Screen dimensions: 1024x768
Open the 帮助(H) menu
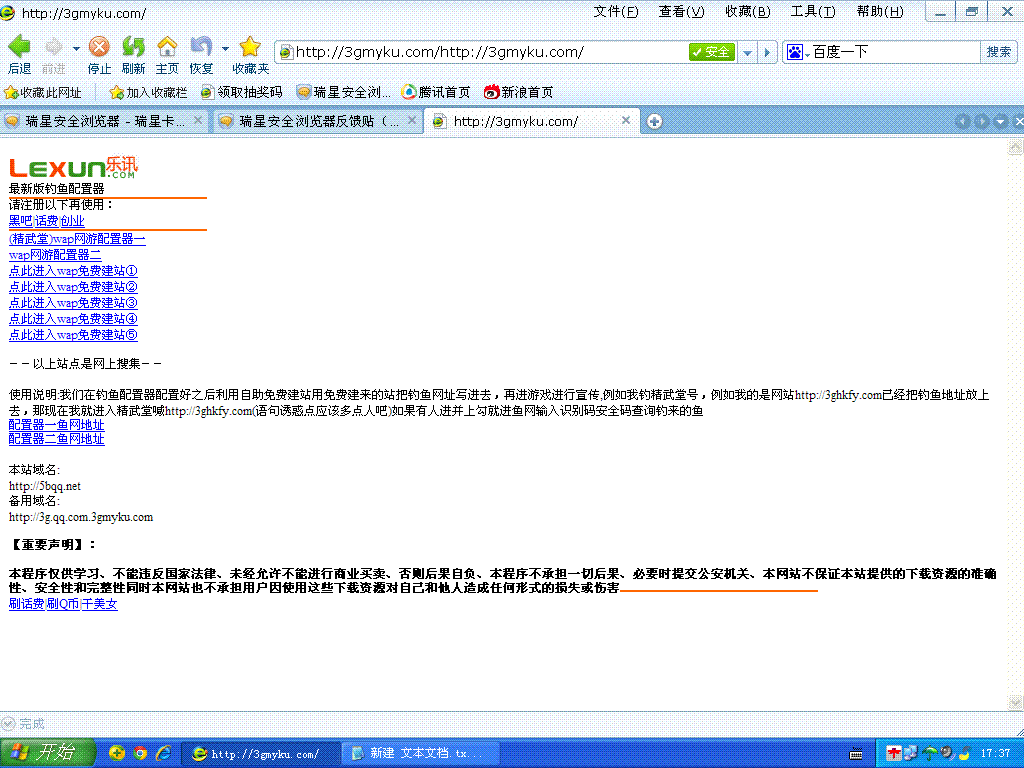click(880, 12)
